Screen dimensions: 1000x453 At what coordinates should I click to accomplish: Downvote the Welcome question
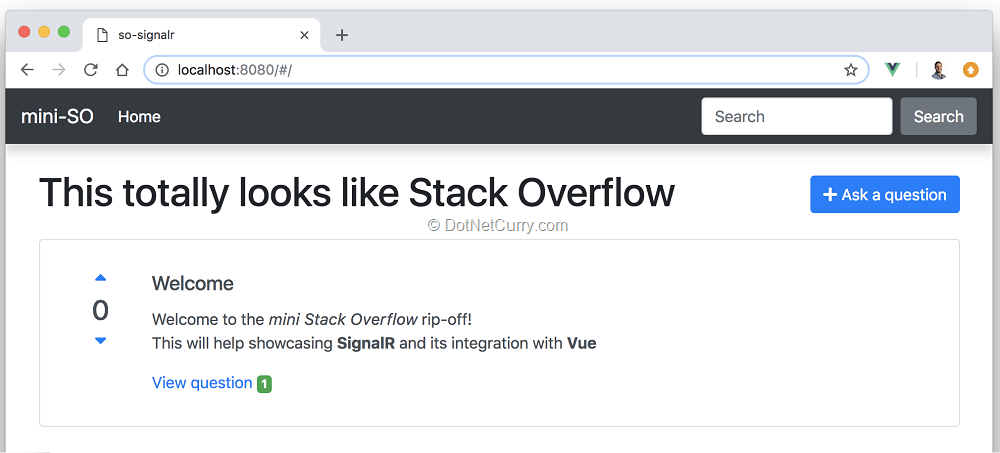tap(101, 341)
